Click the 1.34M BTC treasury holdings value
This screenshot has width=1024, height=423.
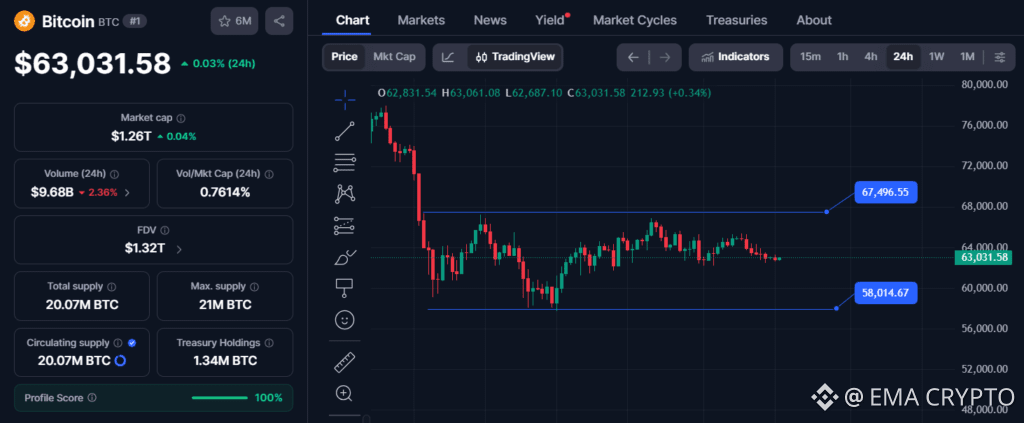tap(225, 360)
